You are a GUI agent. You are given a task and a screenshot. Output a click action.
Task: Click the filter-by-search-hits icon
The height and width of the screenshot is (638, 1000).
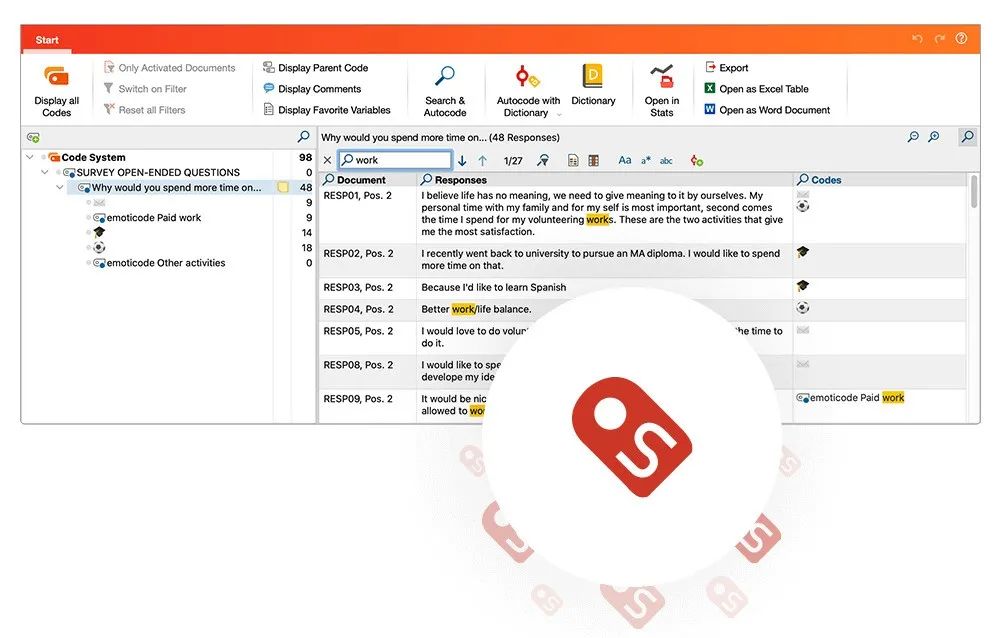(x=543, y=160)
